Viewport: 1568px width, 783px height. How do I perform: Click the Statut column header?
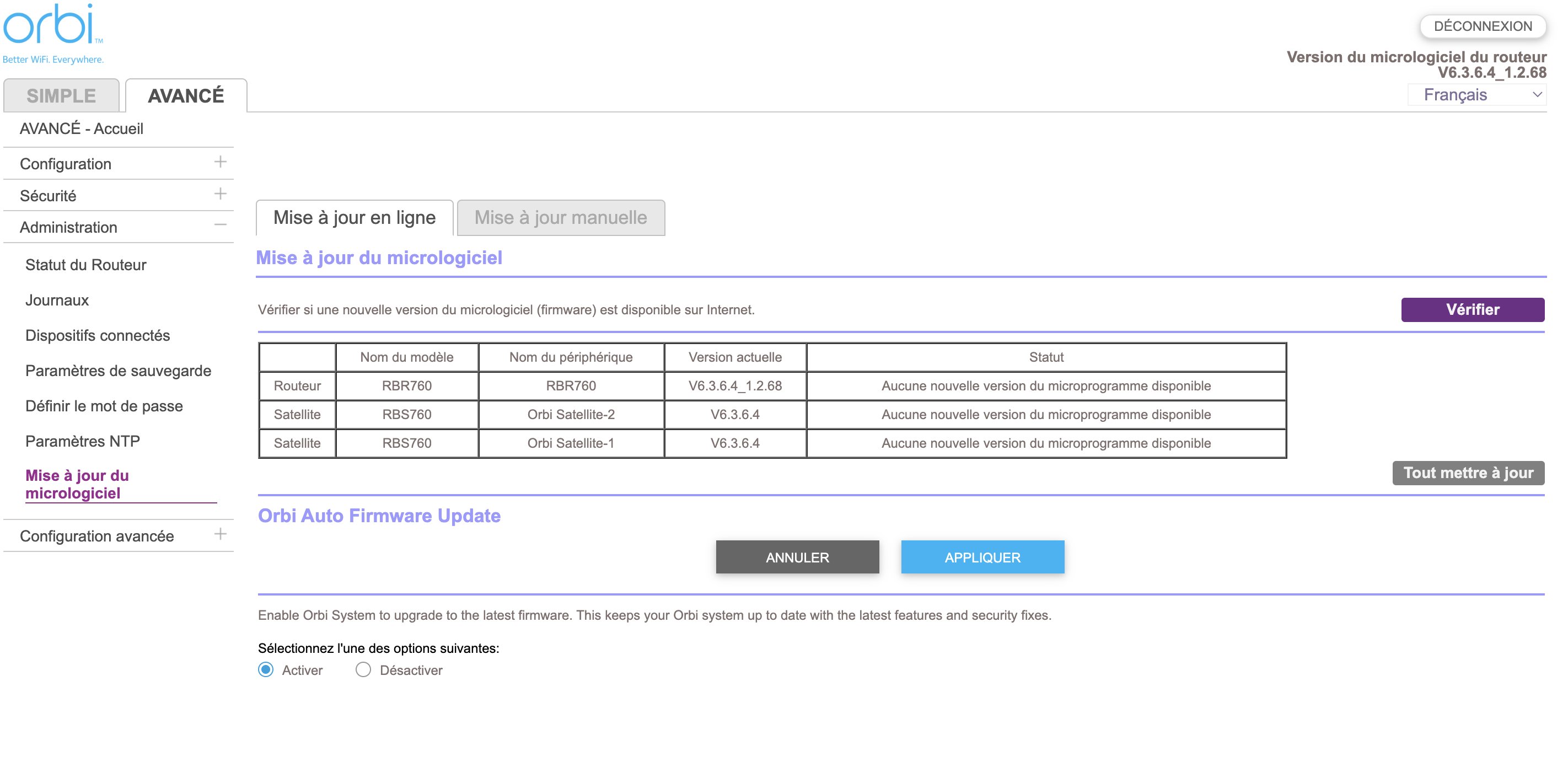point(1046,357)
